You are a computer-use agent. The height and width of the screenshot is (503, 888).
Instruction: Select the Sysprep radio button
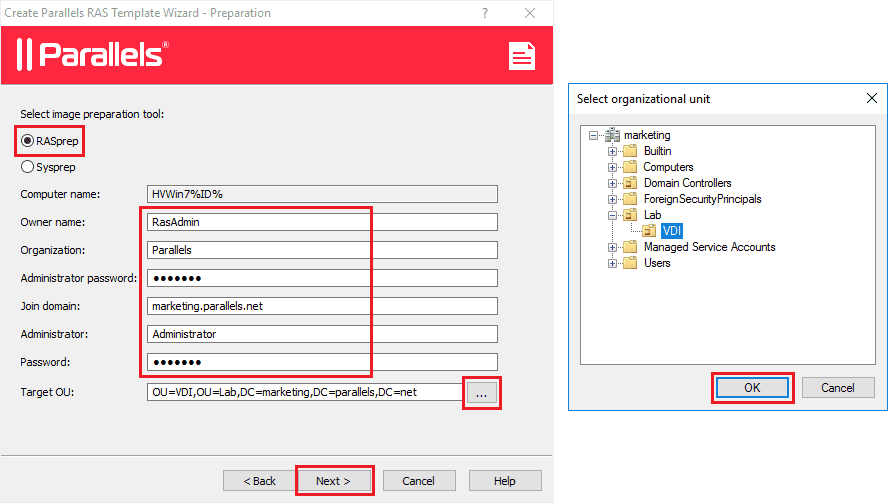(27, 167)
